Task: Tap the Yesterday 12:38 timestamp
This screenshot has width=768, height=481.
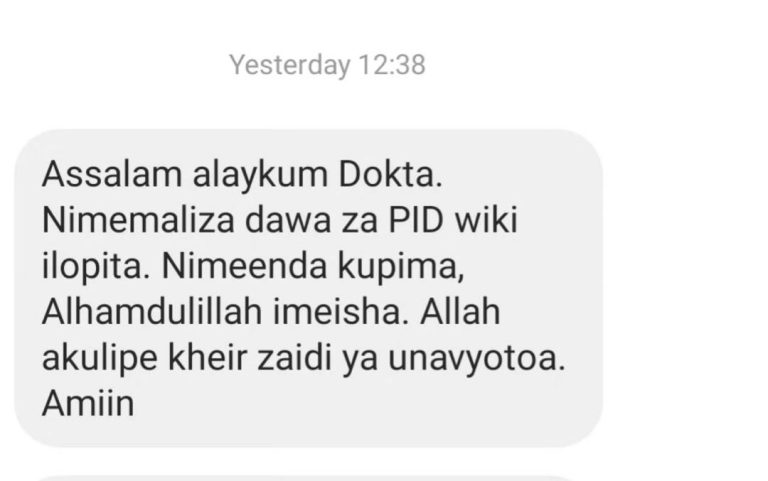Action: pos(327,65)
